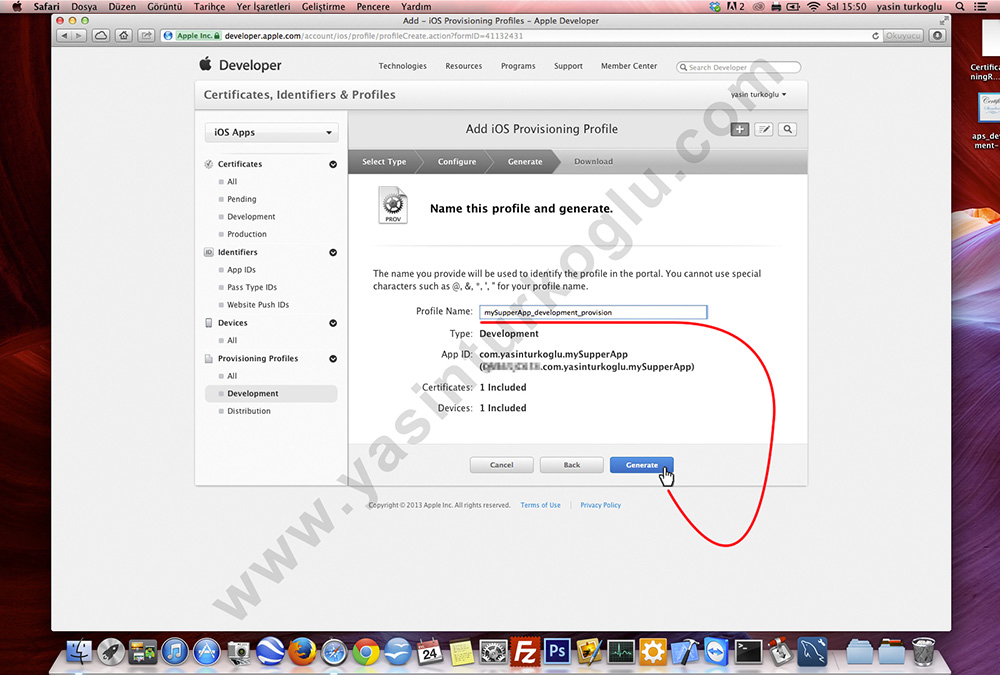
Task: Select Production under Certificates
Action: click(x=247, y=234)
